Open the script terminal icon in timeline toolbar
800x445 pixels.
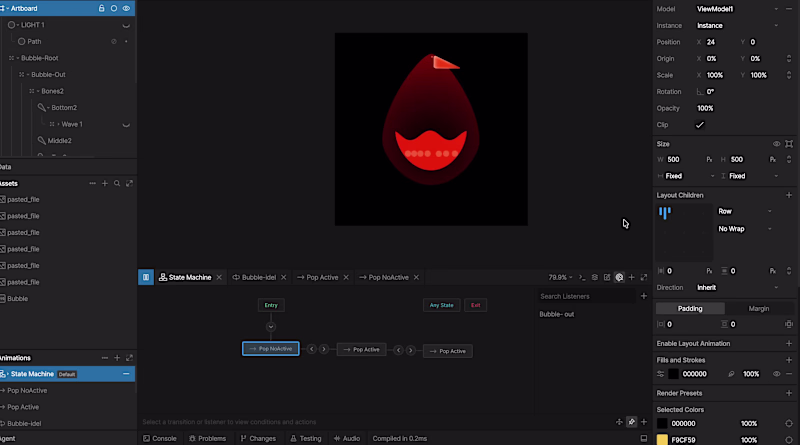(582, 277)
